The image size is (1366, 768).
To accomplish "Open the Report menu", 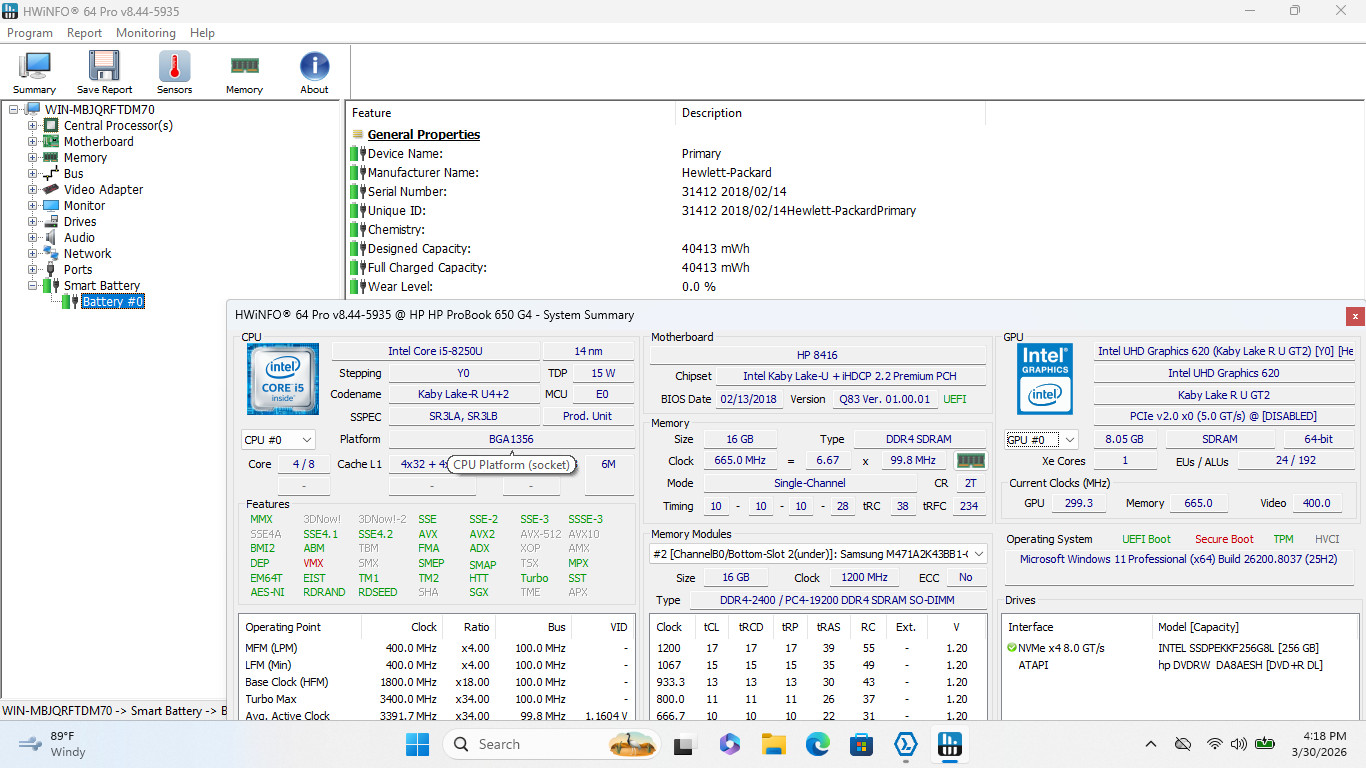I will [84, 33].
